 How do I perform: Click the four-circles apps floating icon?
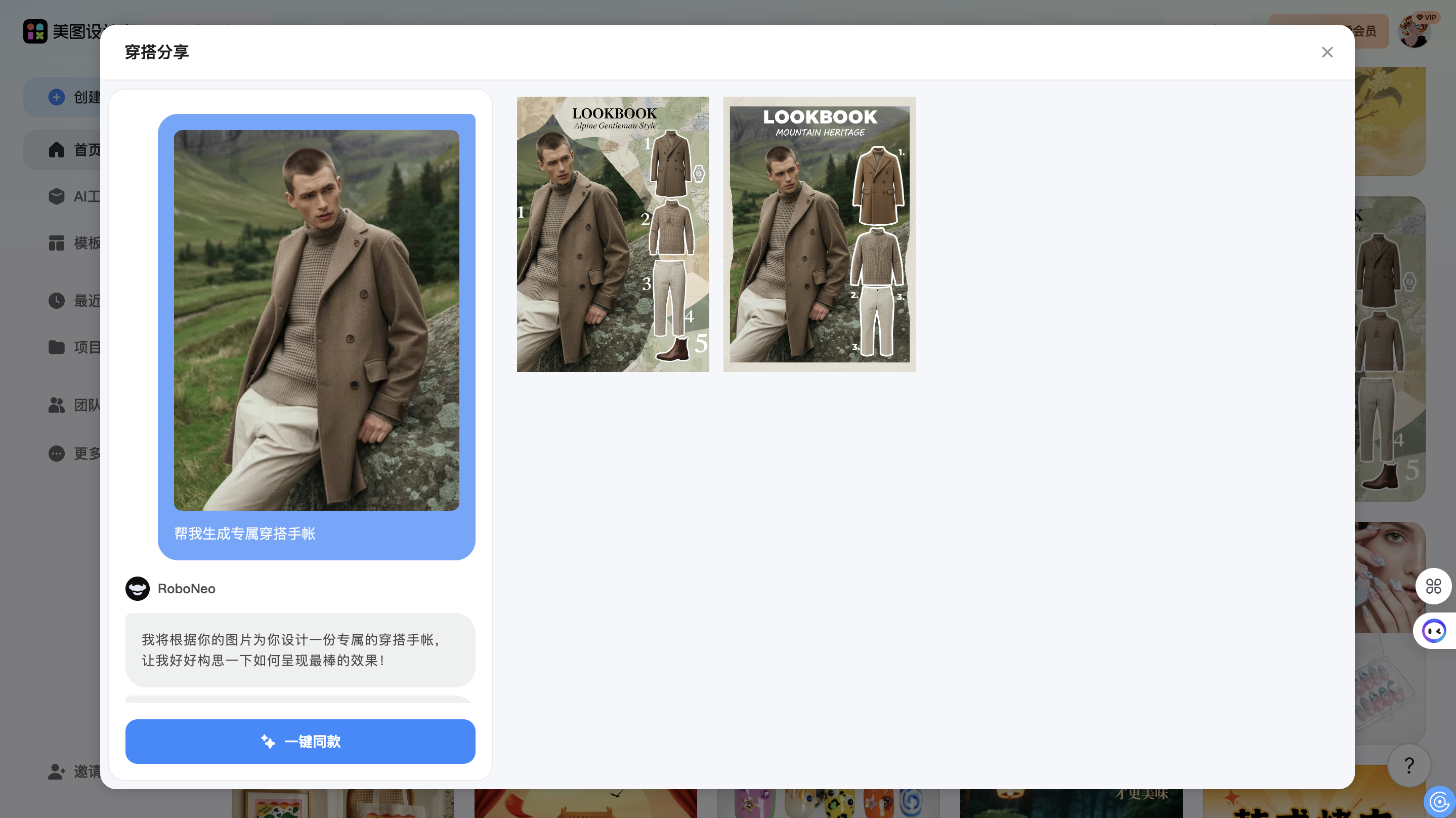point(1433,586)
